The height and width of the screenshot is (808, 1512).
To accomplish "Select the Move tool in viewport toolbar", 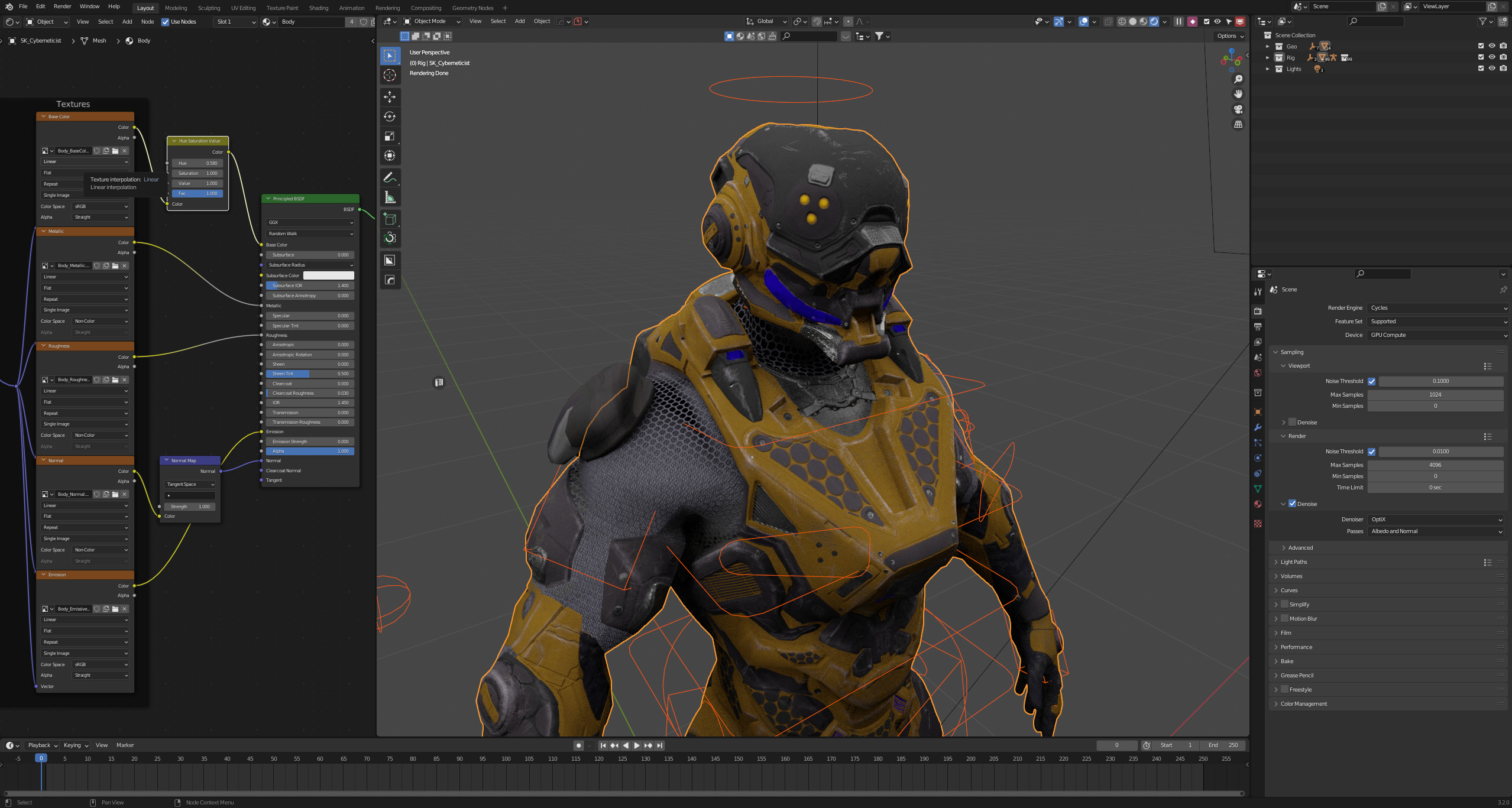I will (x=390, y=97).
